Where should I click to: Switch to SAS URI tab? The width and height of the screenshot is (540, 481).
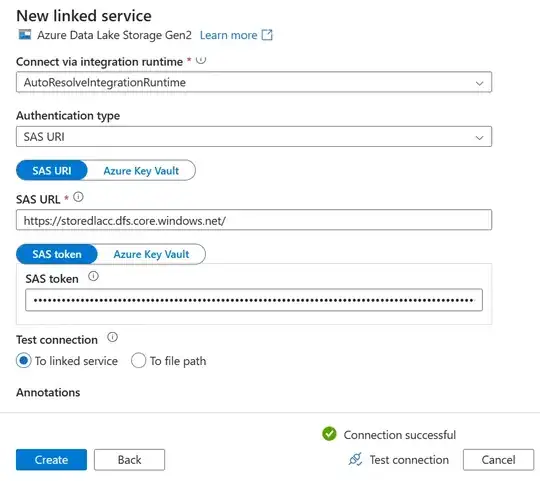click(x=52, y=170)
